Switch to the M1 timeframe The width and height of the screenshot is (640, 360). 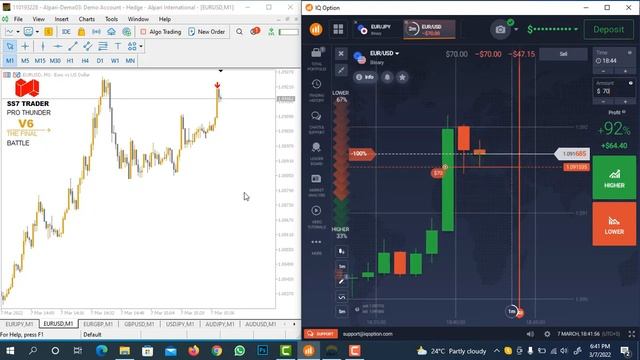pos(10,60)
